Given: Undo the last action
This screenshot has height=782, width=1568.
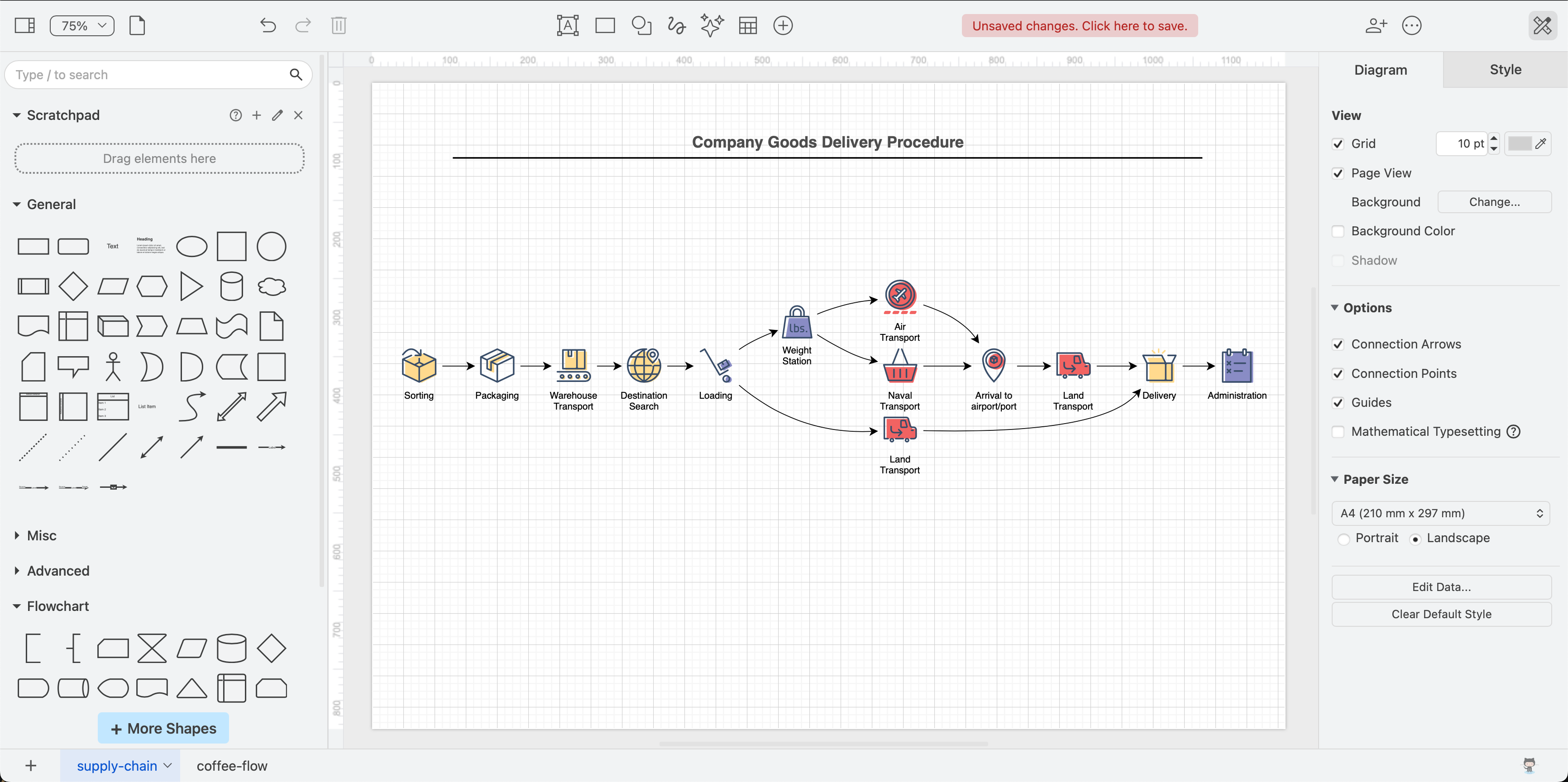Looking at the screenshot, I should (x=268, y=25).
